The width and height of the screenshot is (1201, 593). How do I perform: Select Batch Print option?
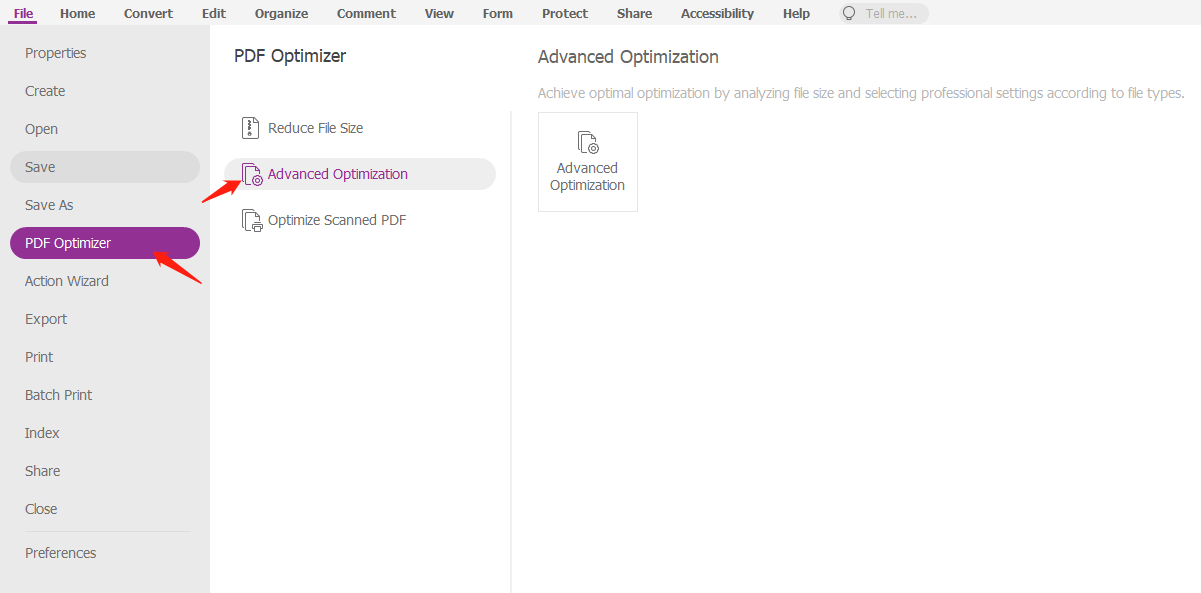coord(58,395)
